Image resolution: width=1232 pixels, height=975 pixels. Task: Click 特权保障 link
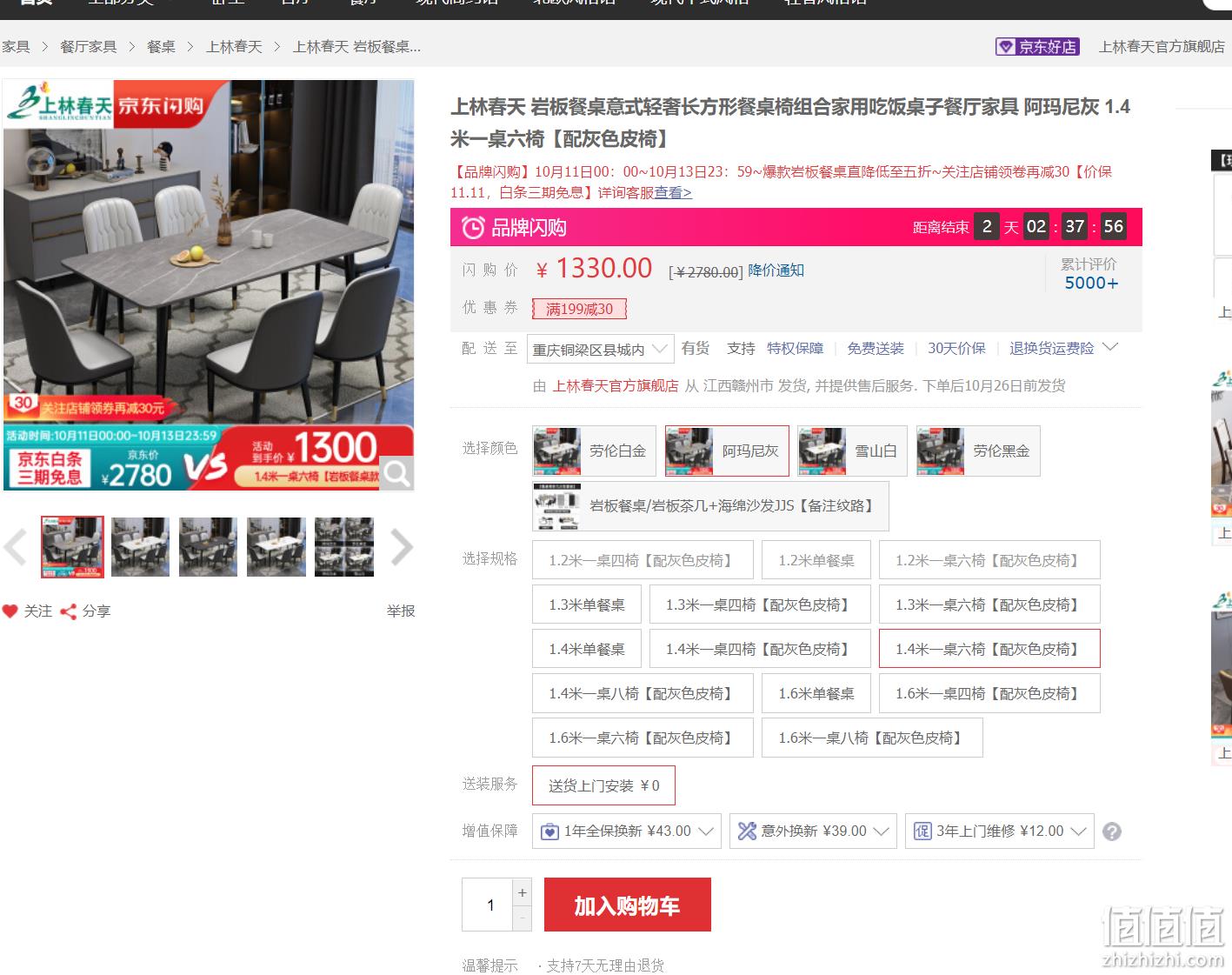[x=795, y=348]
